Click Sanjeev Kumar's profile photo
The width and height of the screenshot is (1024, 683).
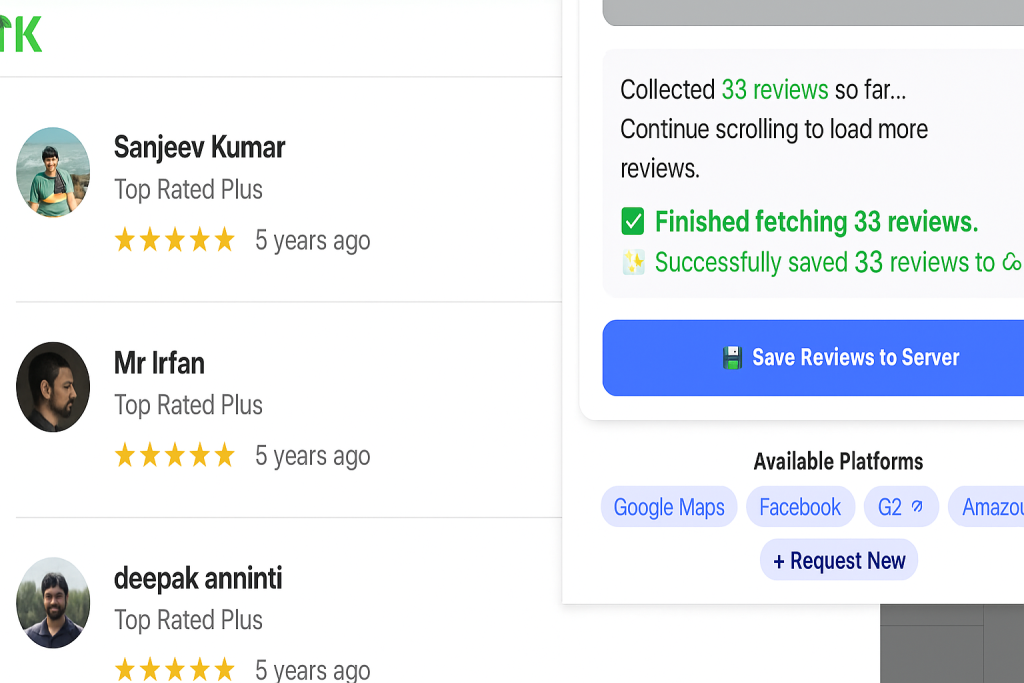pos(53,172)
